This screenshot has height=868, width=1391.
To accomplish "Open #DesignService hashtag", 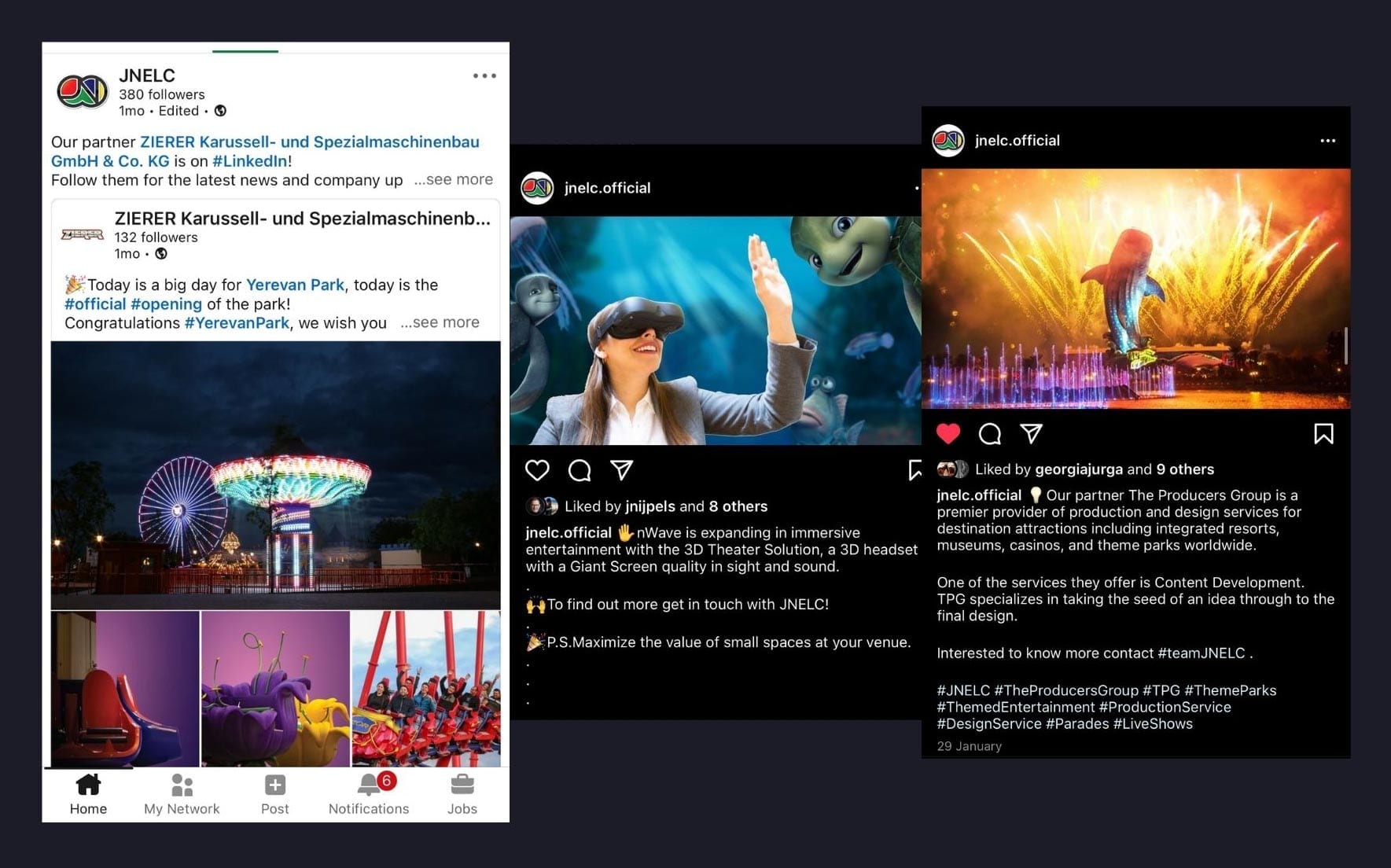I will pos(989,724).
